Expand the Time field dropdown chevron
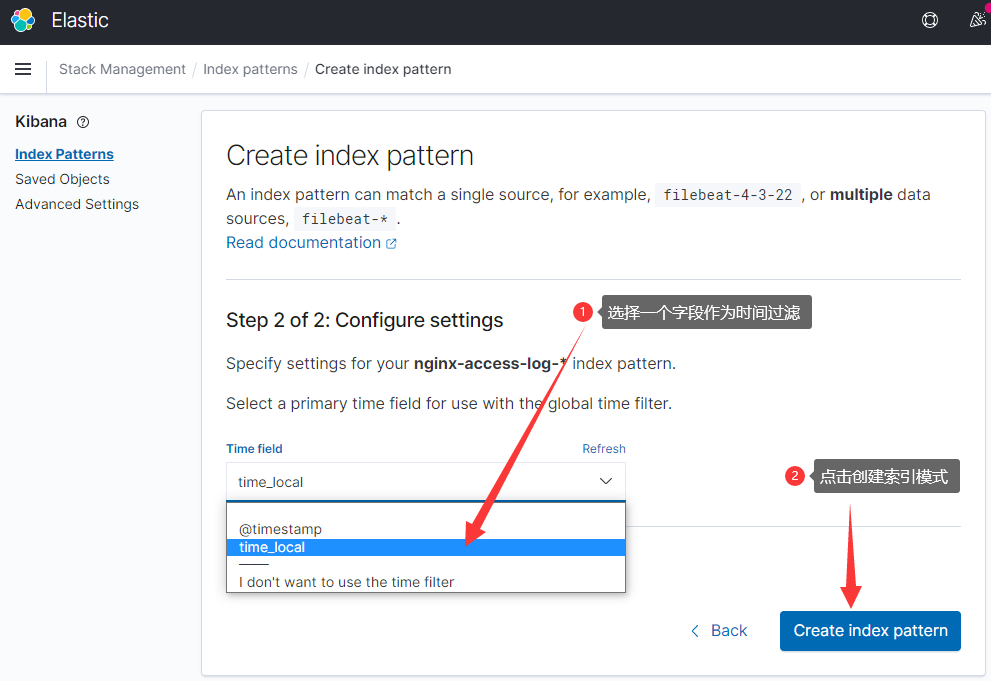Viewport: 991px width, 681px height. (x=605, y=481)
